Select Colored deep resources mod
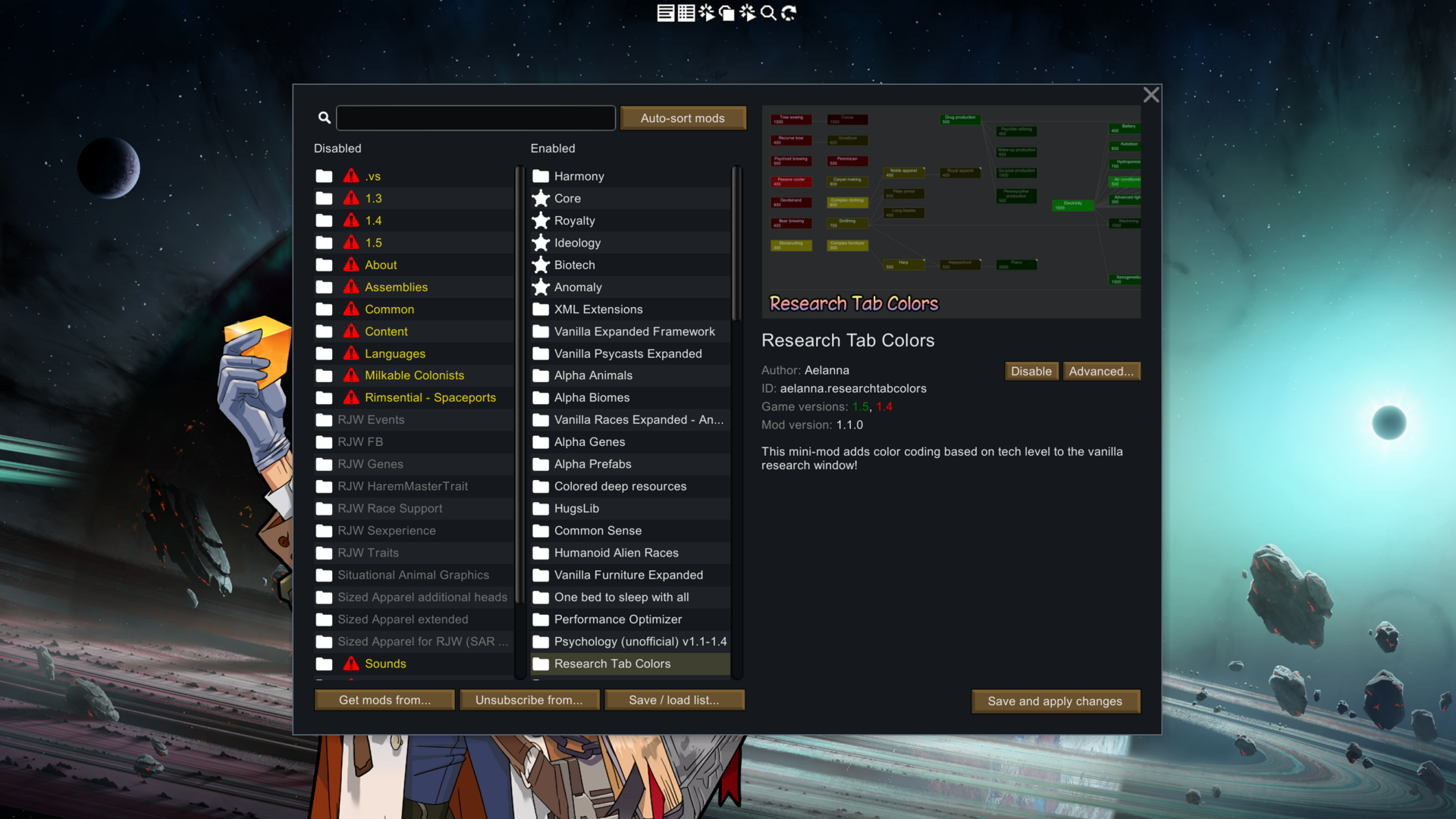1456x819 pixels. pos(630,486)
